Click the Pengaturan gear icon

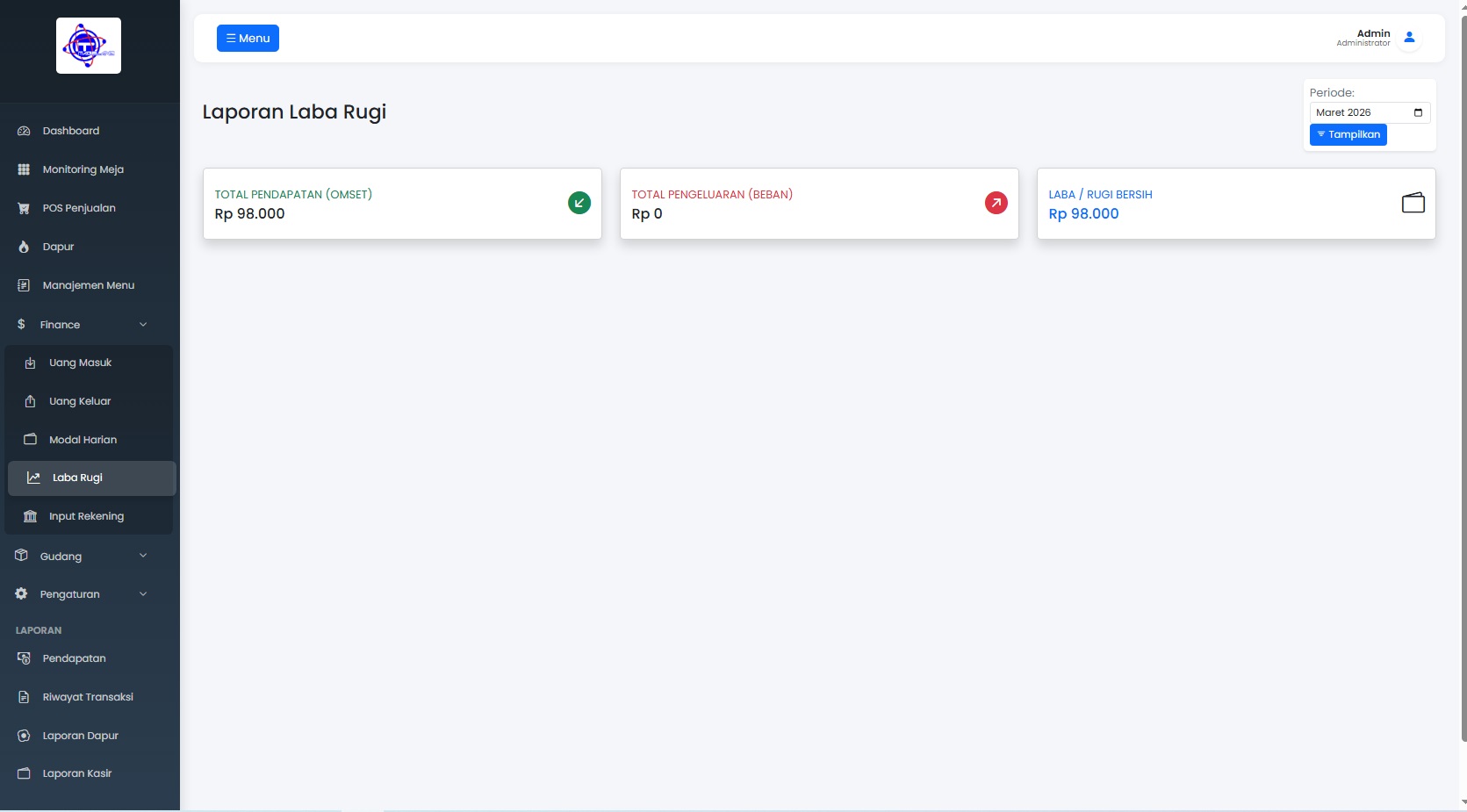pyautogui.click(x=21, y=594)
